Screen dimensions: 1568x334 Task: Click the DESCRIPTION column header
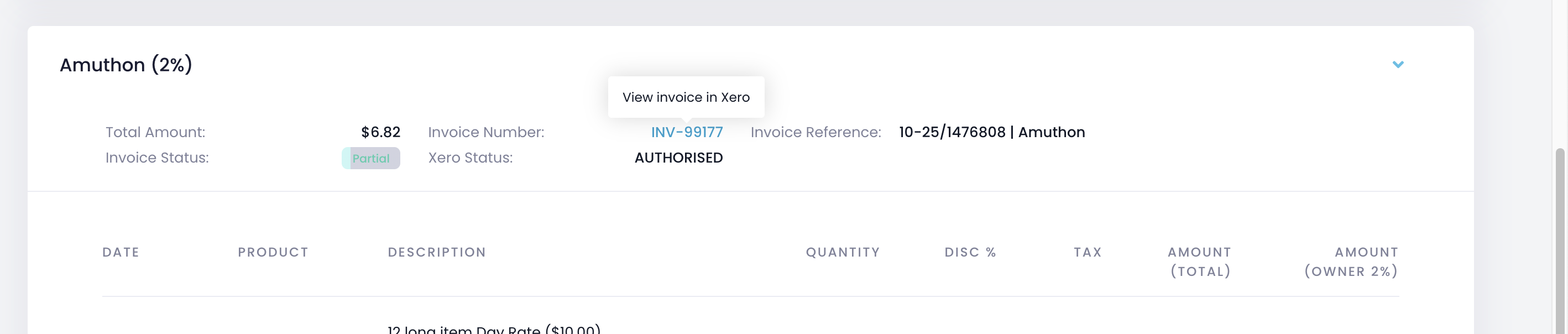coord(436,252)
